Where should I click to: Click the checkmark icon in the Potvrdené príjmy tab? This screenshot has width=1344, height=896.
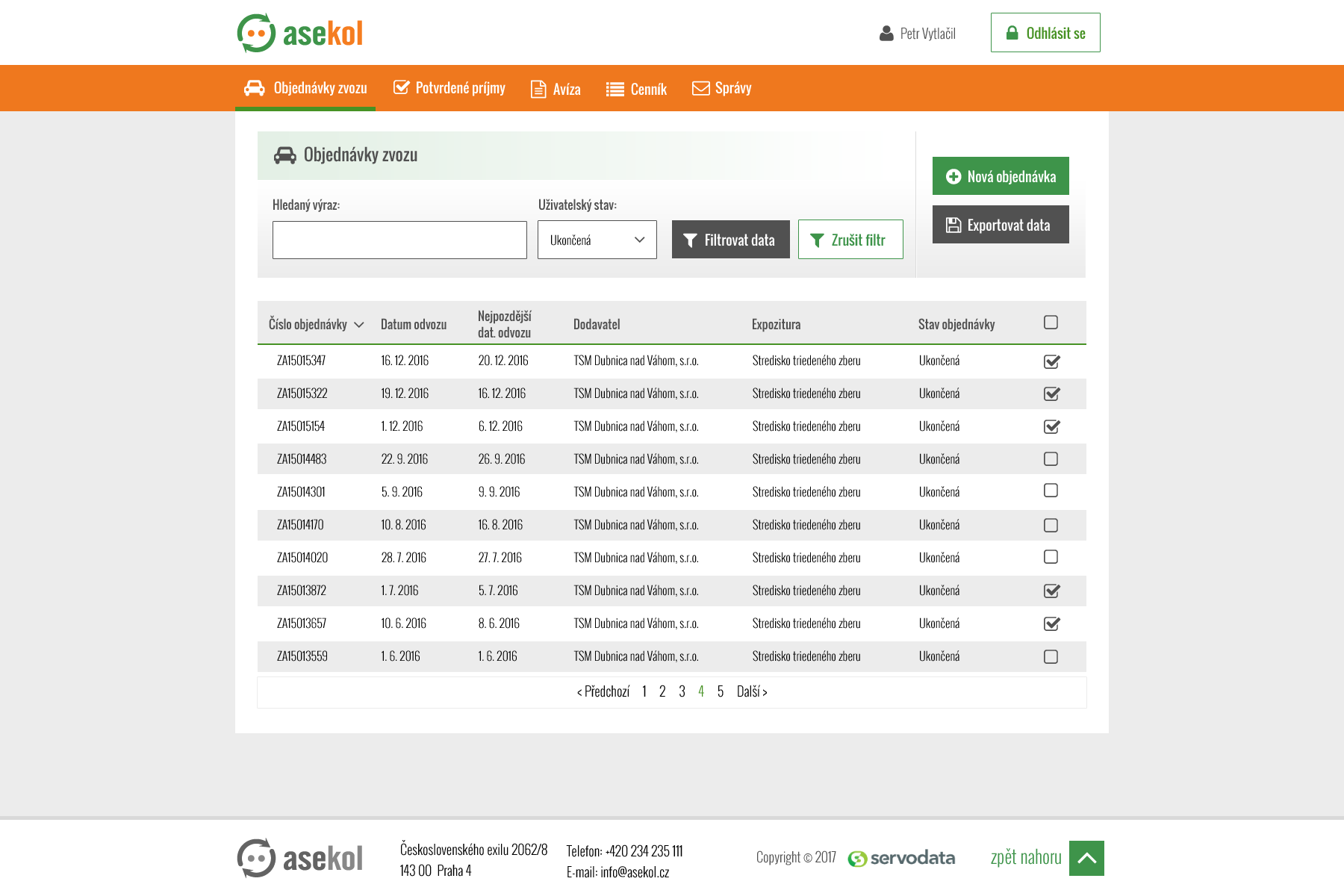401,87
